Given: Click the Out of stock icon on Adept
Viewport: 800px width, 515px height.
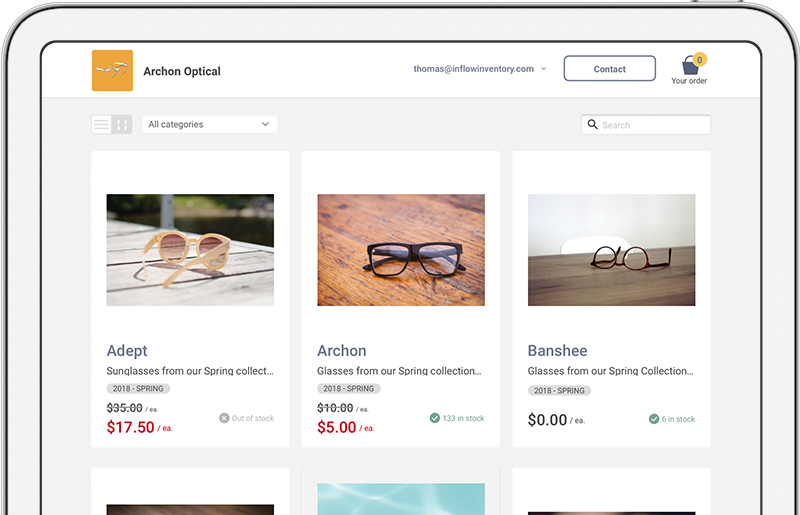Looking at the screenshot, I should pyautogui.click(x=224, y=418).
